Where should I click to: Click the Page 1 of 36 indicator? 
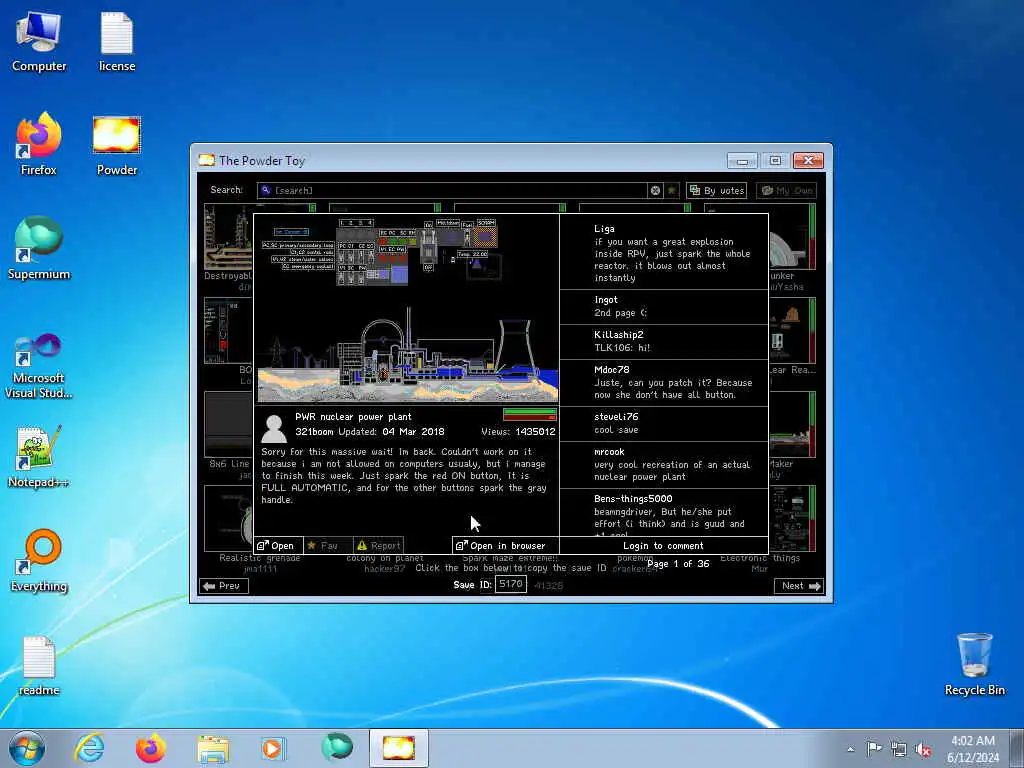pos(678,564)
